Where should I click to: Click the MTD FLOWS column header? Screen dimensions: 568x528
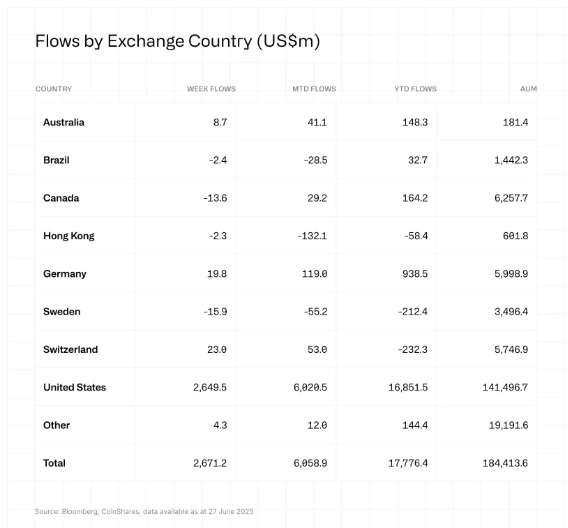pos(314,89)
